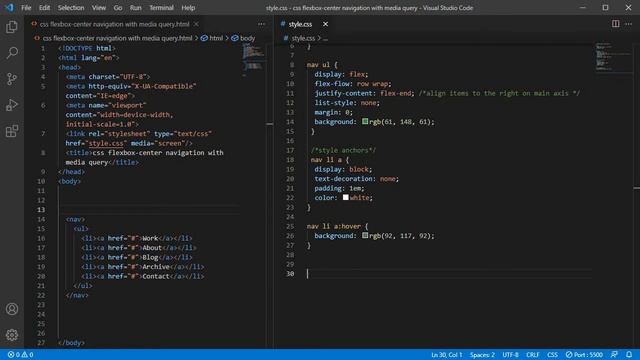Change indentation Spaces: 2 setting

pos(482,355)
